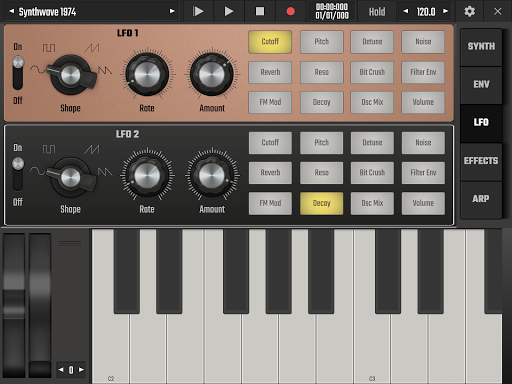
Task: Open the ARP tab
Action: (x=481, y=199)
